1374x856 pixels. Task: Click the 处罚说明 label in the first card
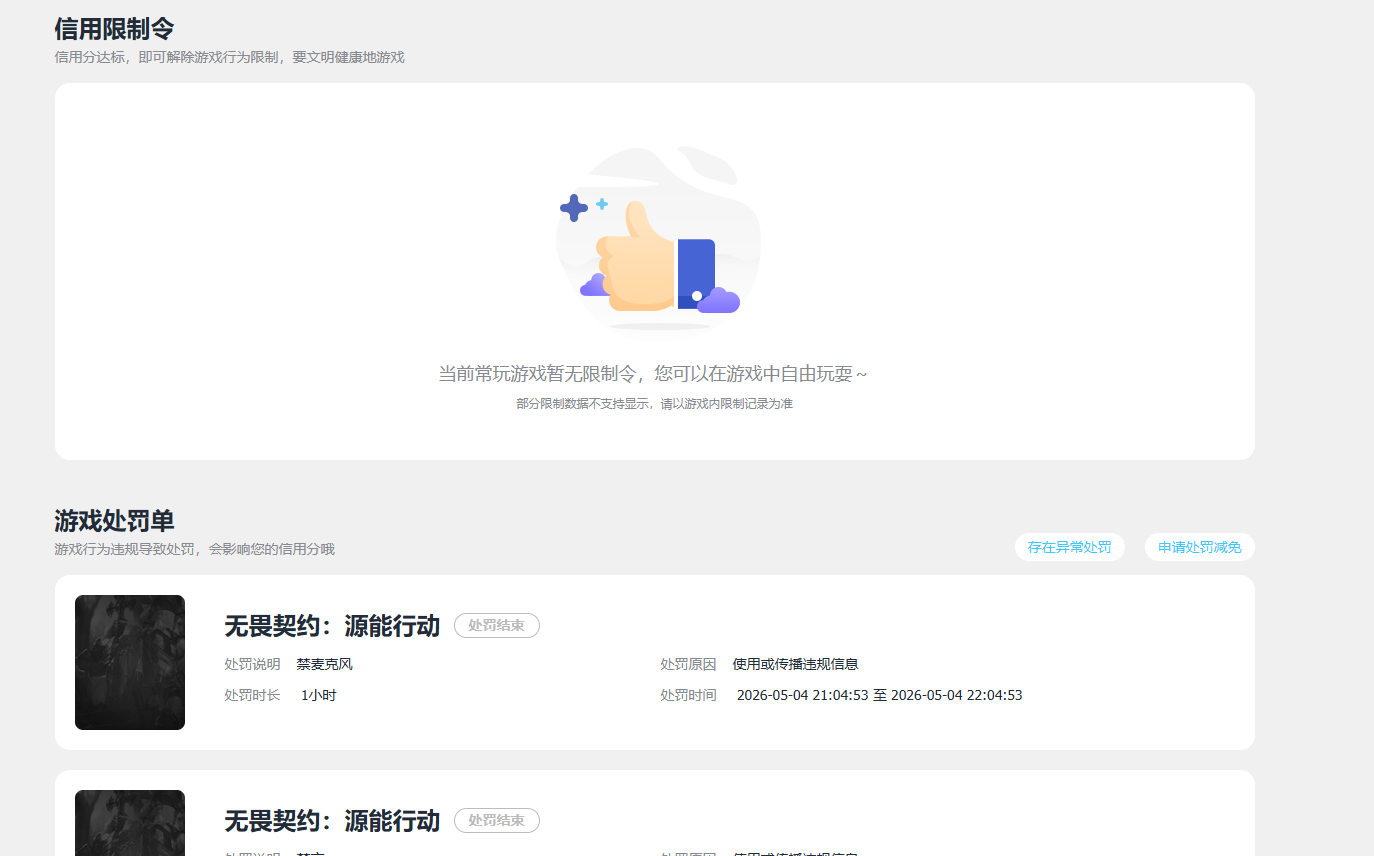point(252,664)
